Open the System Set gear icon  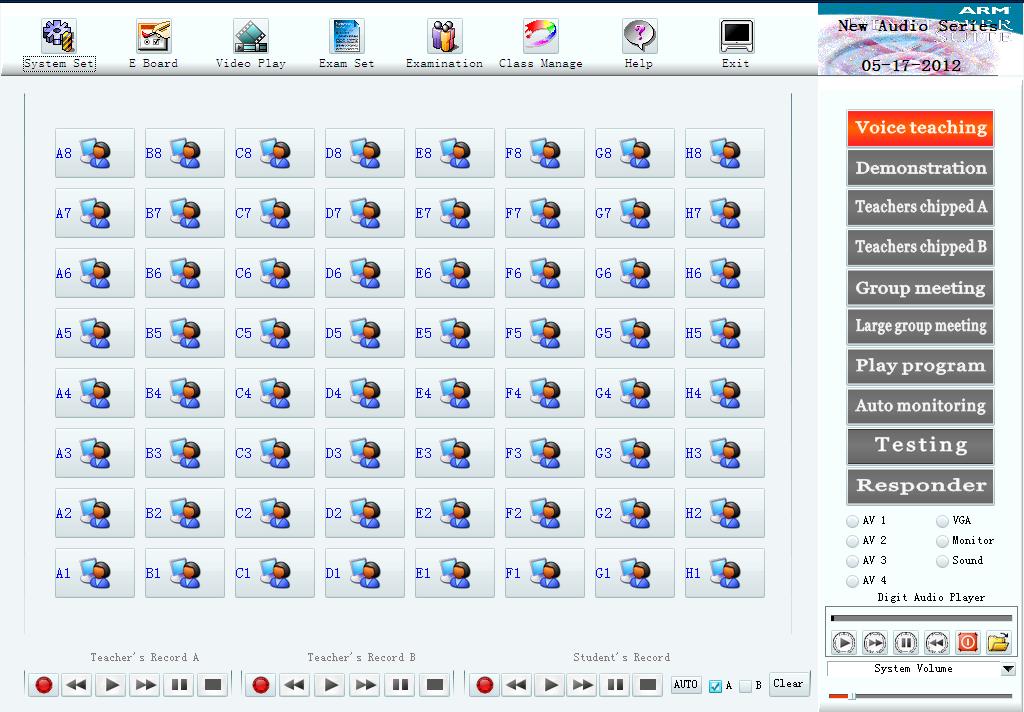59,36
